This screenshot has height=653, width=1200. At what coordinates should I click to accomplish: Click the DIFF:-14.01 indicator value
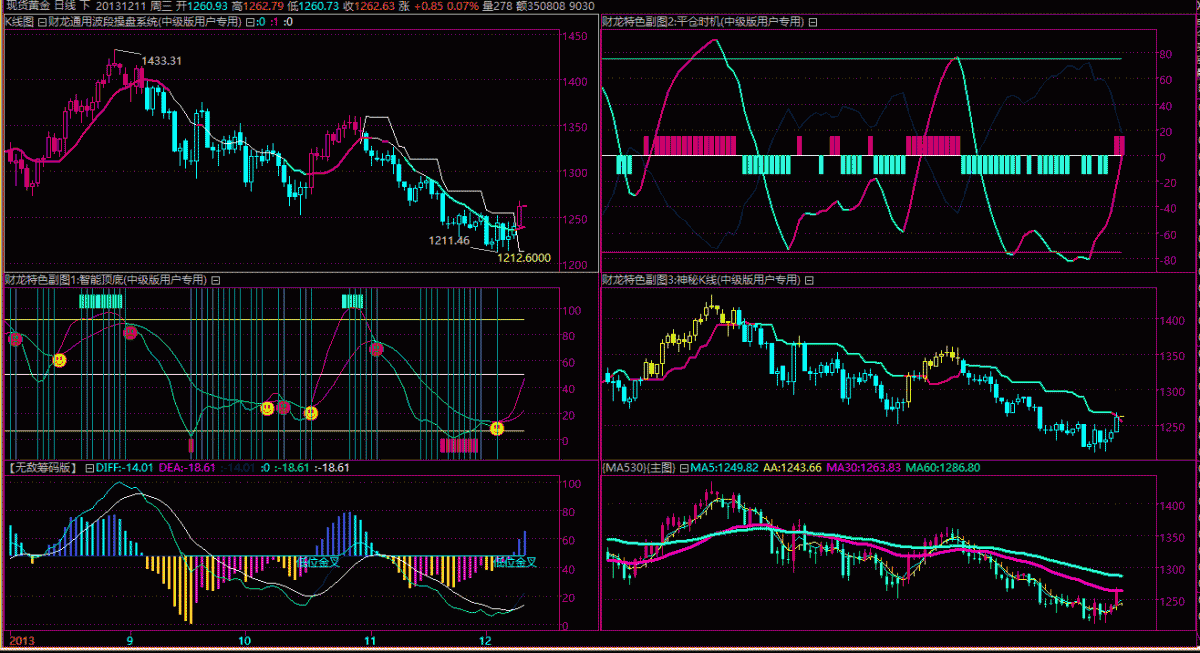tap(124, 467)
